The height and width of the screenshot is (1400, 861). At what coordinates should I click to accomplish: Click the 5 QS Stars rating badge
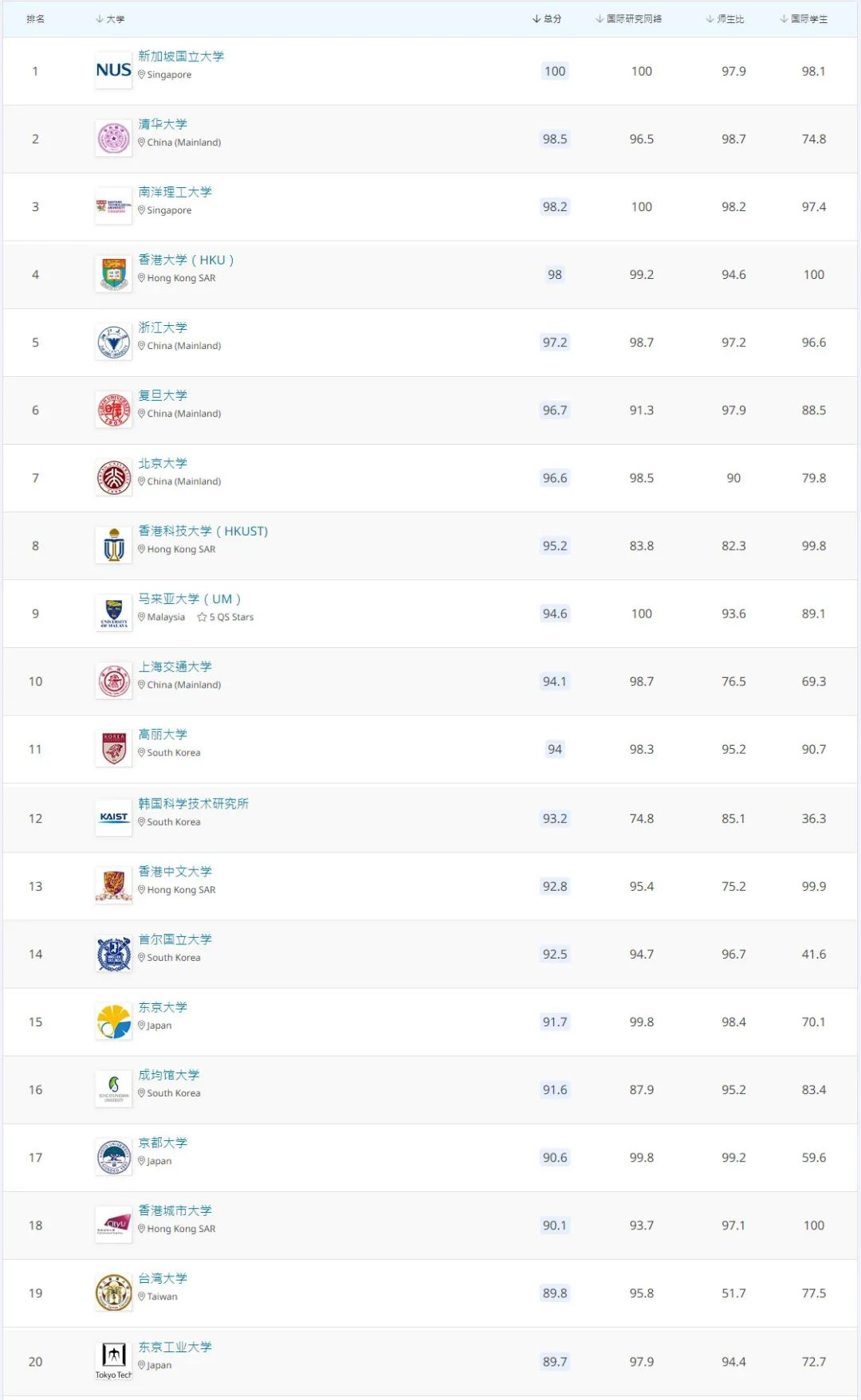click(226, 618)
